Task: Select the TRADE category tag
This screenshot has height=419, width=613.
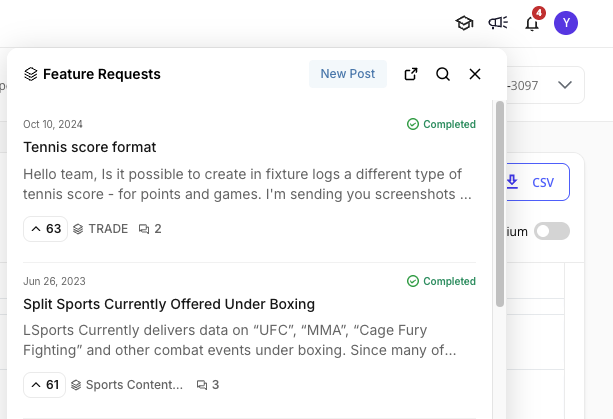Action: click(100, 229)
